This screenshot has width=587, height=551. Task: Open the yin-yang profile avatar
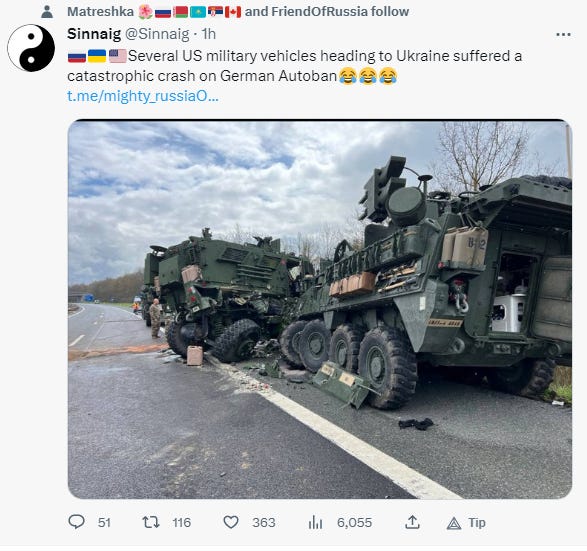(31, 48)
